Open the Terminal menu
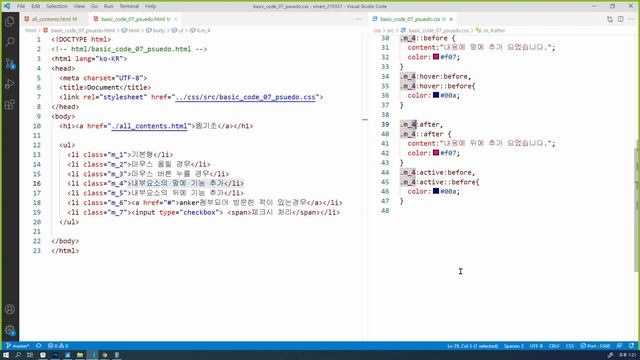 coord(129,6)
